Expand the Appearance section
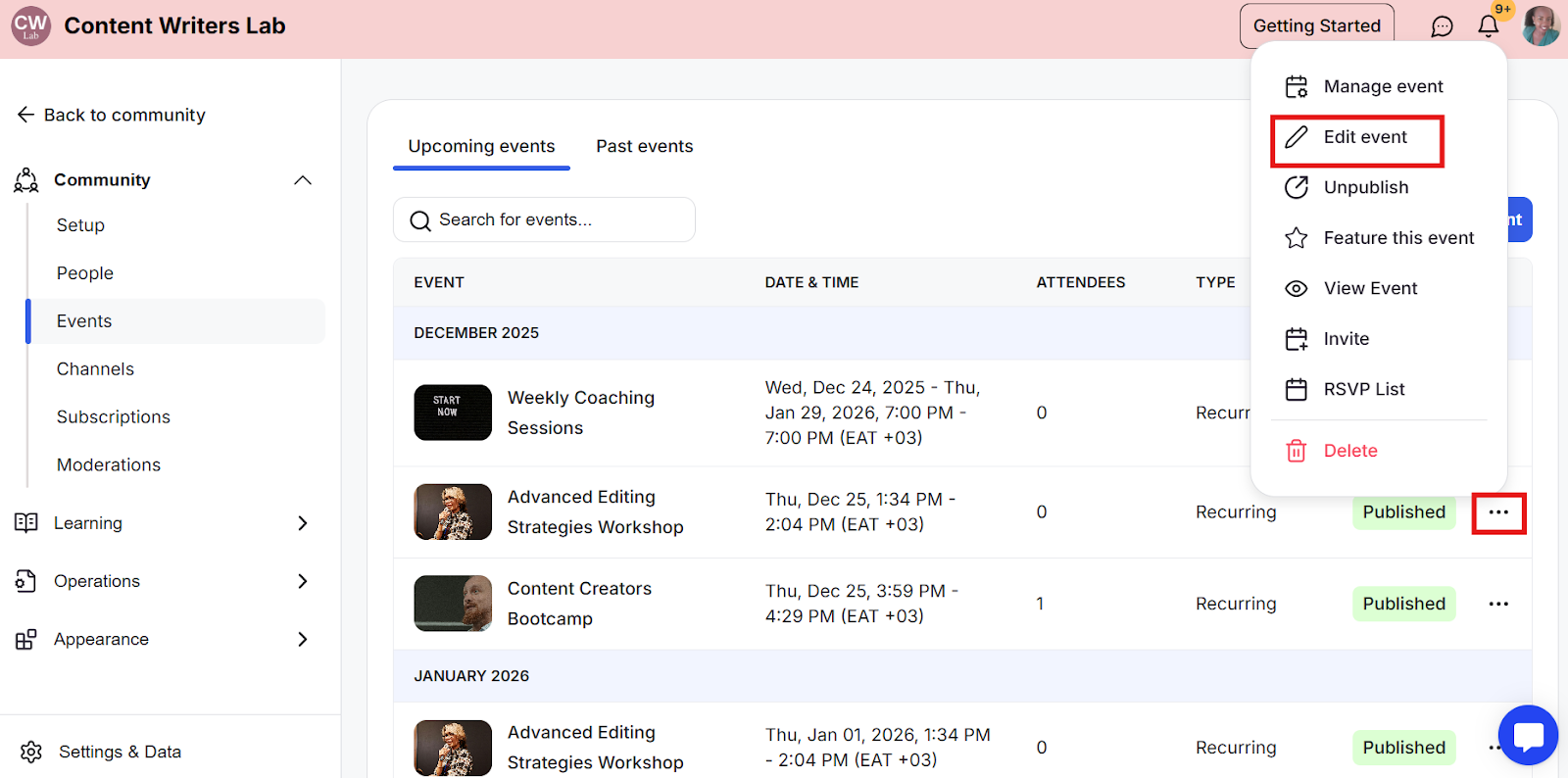 coord(303,639)
